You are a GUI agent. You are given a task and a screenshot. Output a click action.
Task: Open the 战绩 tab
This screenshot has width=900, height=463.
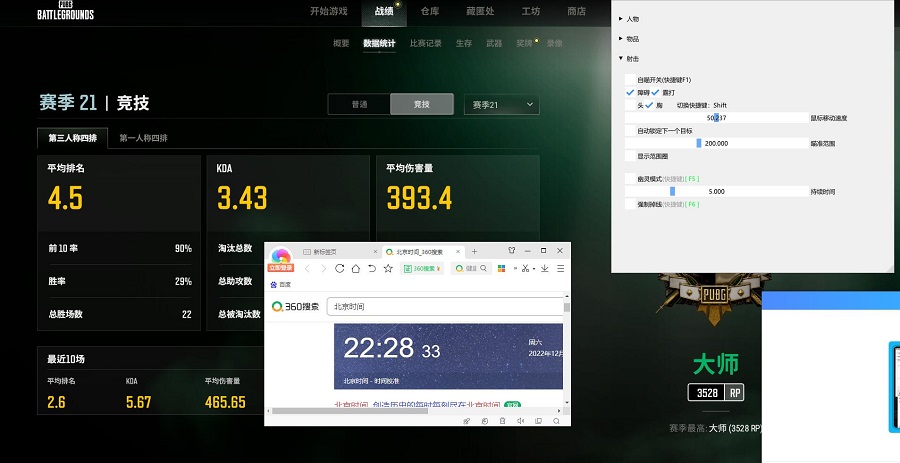[x=384, y=11]
